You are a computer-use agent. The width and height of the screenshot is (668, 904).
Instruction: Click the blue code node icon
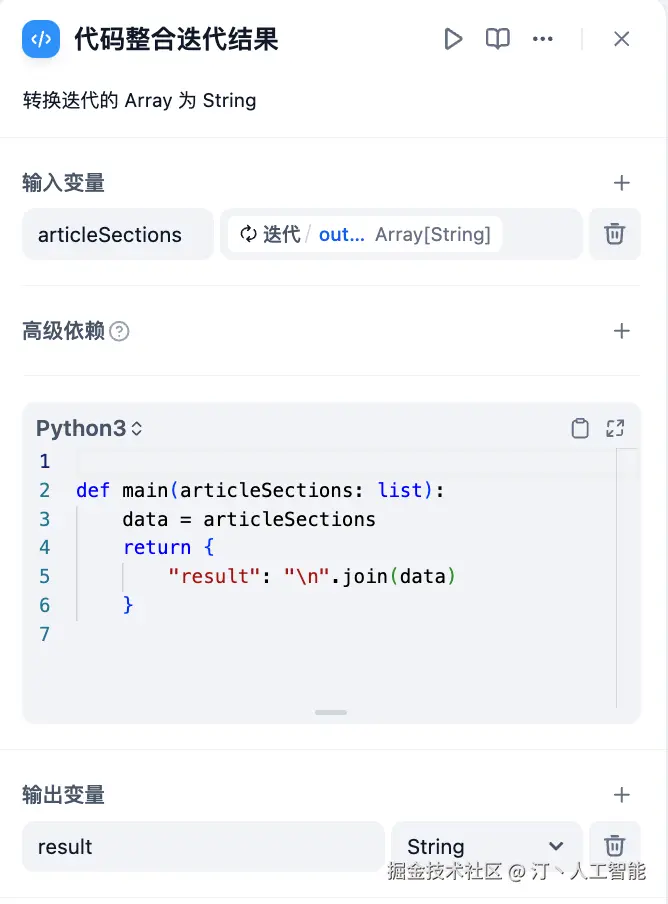click(41, 39)
